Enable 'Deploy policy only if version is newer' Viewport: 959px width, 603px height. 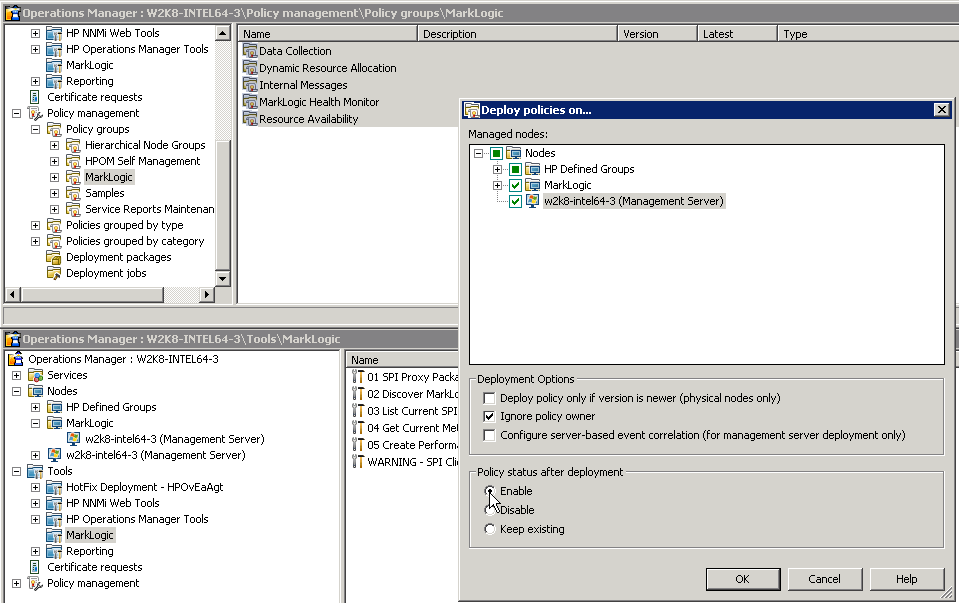click(x=489, y=398)
